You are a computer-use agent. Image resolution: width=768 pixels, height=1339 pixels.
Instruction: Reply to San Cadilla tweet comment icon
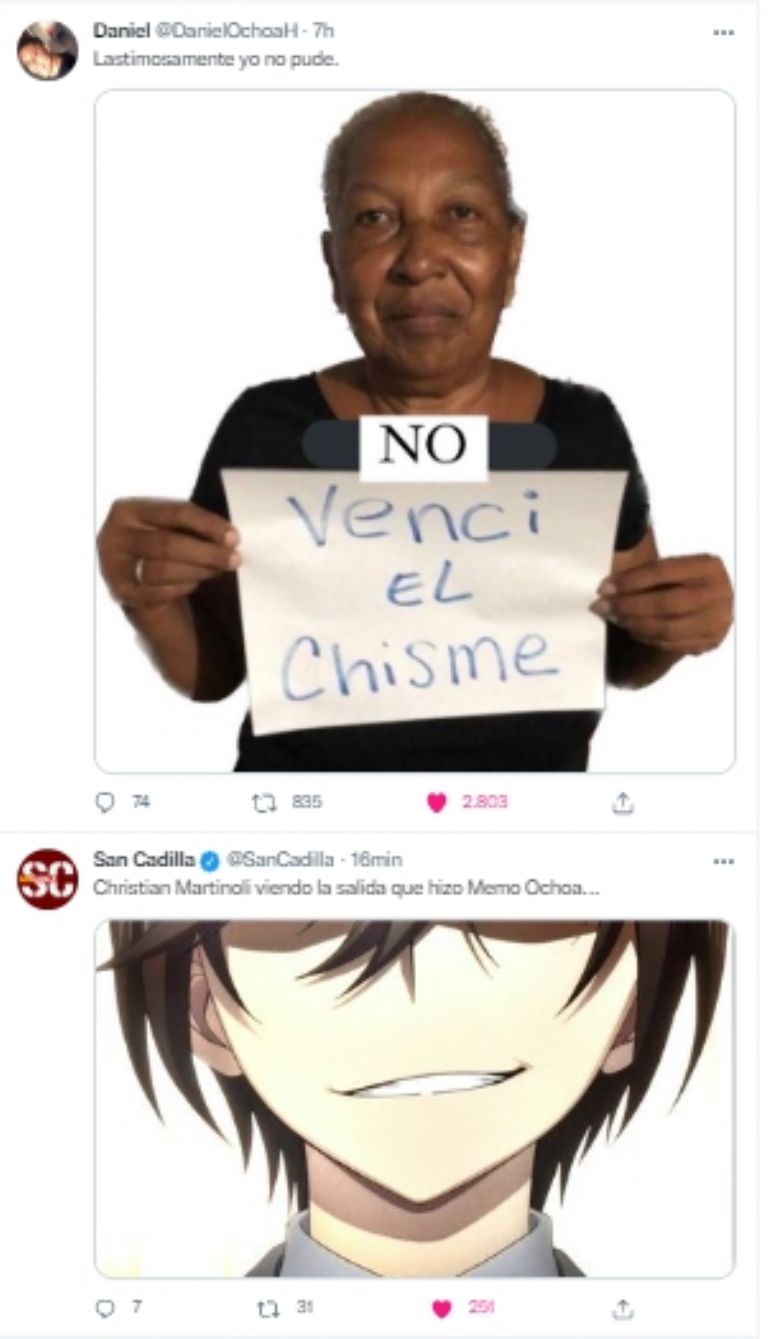click(x=105, y=1308)
